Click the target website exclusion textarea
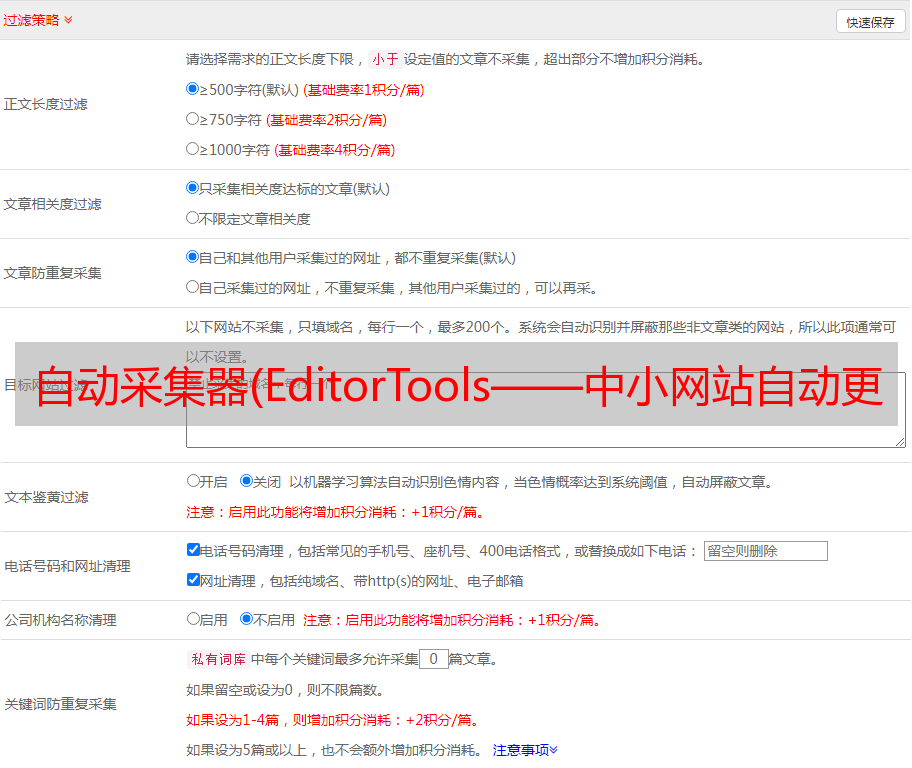The height and width of the screenshot is (768, 912). [545, 436]
